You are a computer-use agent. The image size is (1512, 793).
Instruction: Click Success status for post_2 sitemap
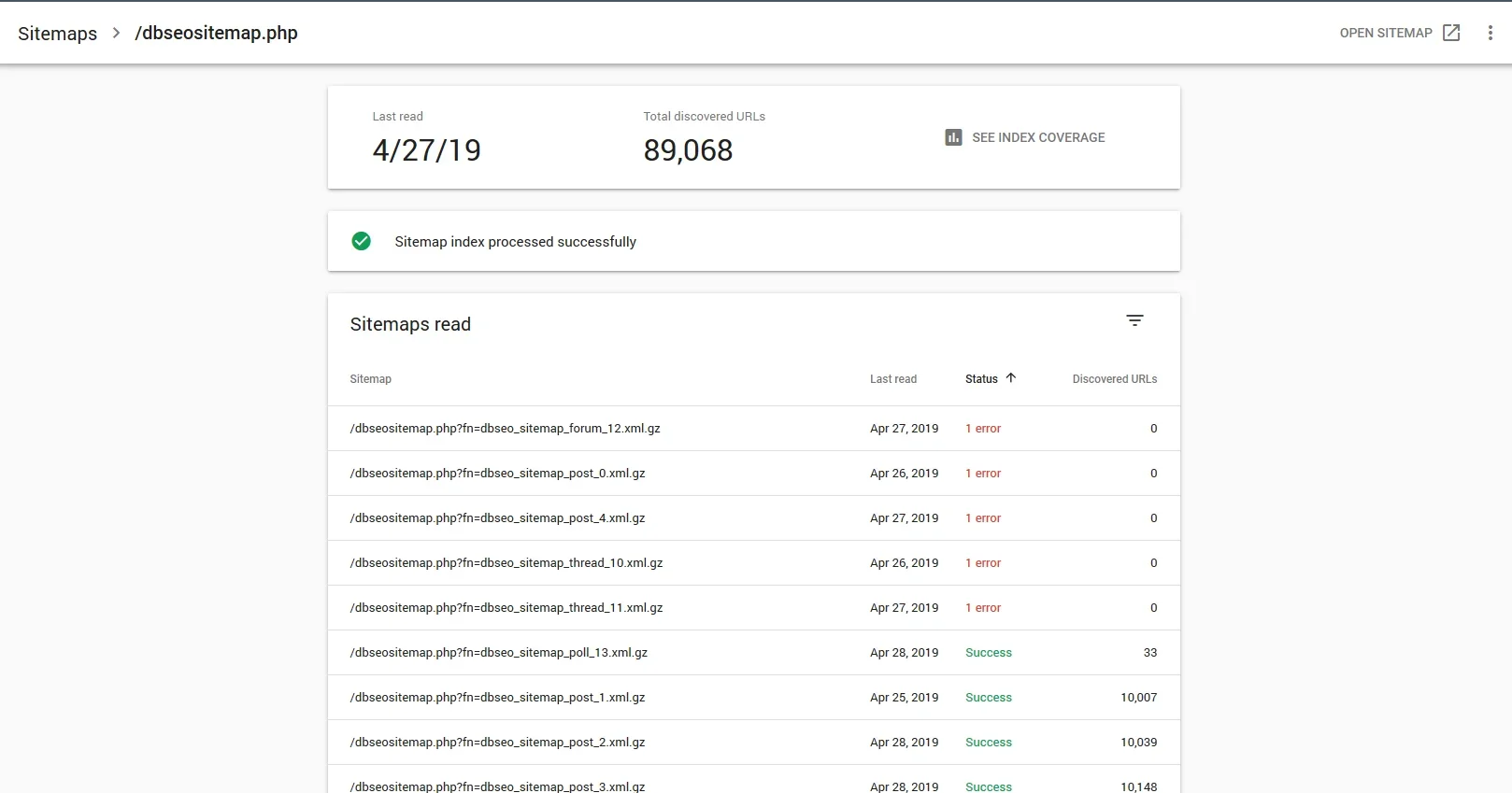[x=989, y=743]
